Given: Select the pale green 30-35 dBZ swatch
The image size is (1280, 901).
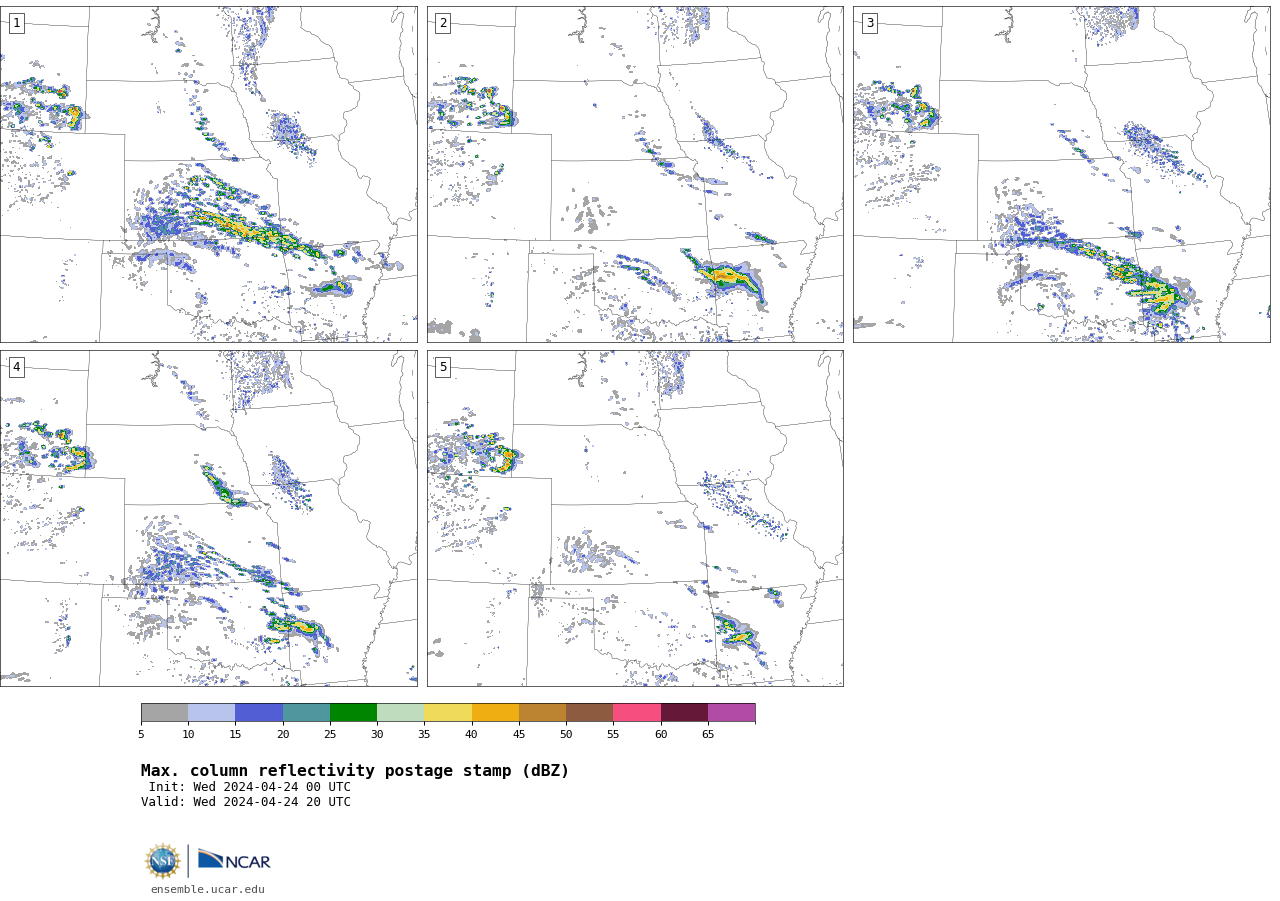Looking at the screenshot, I should (400, 713).
